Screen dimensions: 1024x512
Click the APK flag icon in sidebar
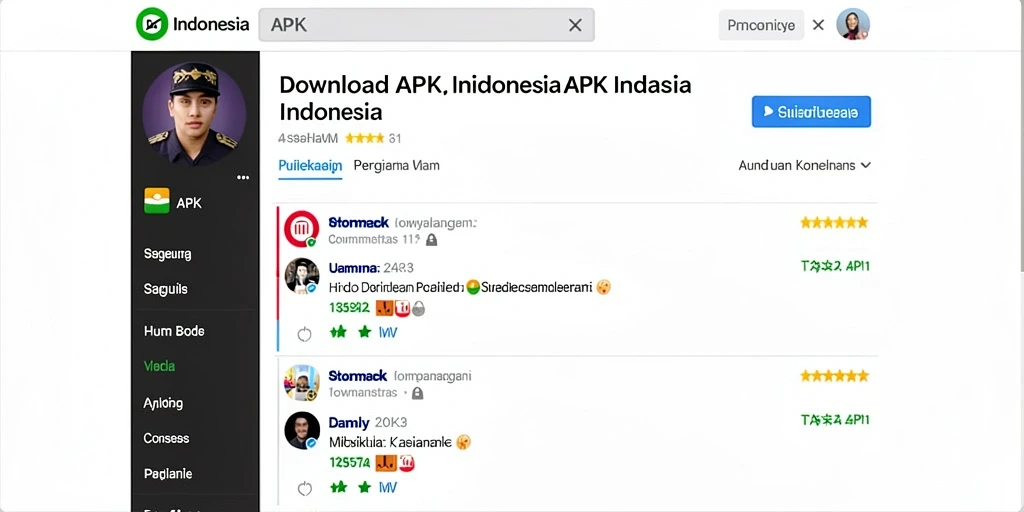(x=157, y=200)
